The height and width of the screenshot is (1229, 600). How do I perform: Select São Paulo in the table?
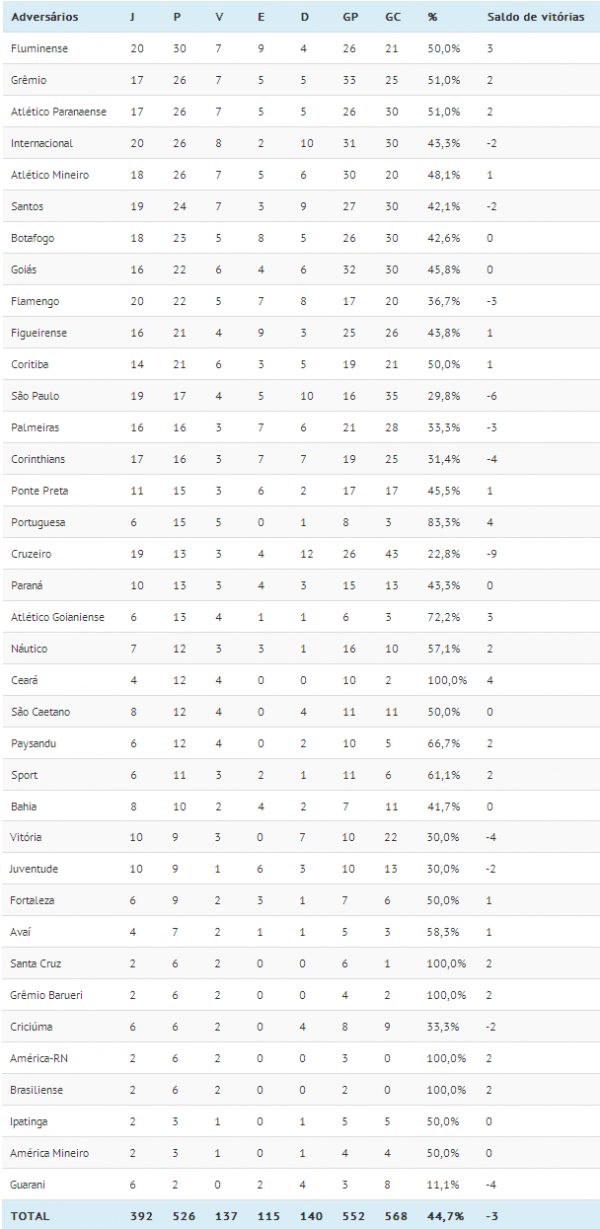34,396
